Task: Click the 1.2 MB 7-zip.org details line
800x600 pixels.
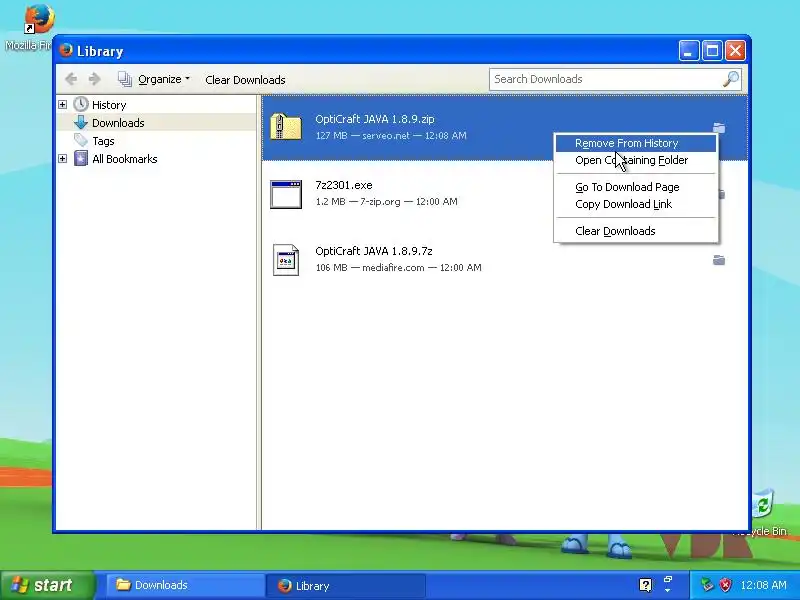Action: (x=386, y=202)
